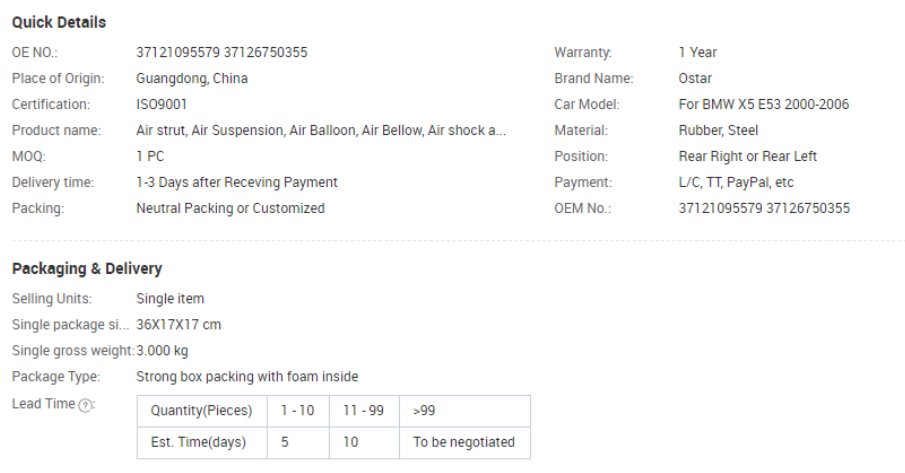Click the Brand Name value Ostar
905x473 pixels.
pos(696,78)
